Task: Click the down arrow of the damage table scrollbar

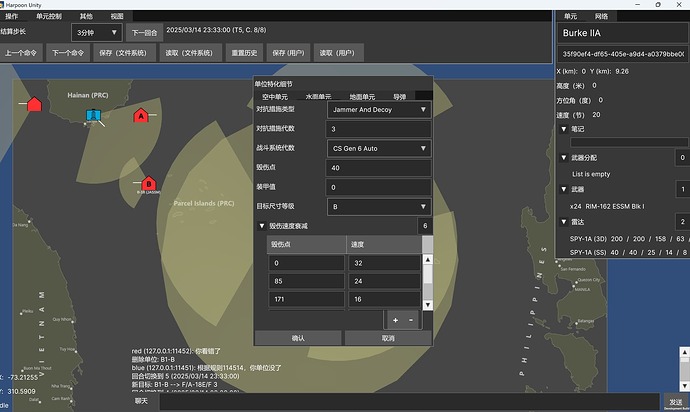Action: point(427,305)
